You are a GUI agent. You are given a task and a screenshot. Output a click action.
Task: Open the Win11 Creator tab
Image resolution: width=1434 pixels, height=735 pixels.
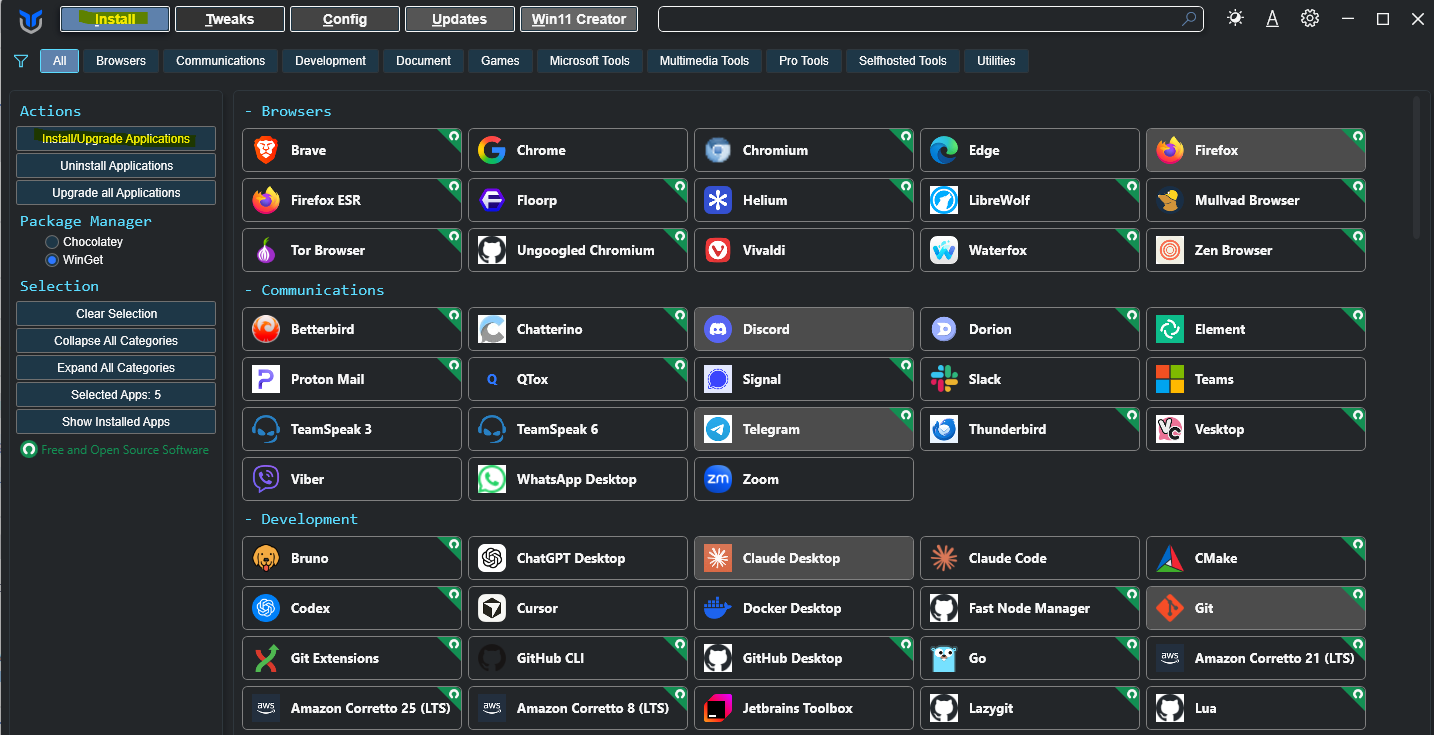point(579,19)
